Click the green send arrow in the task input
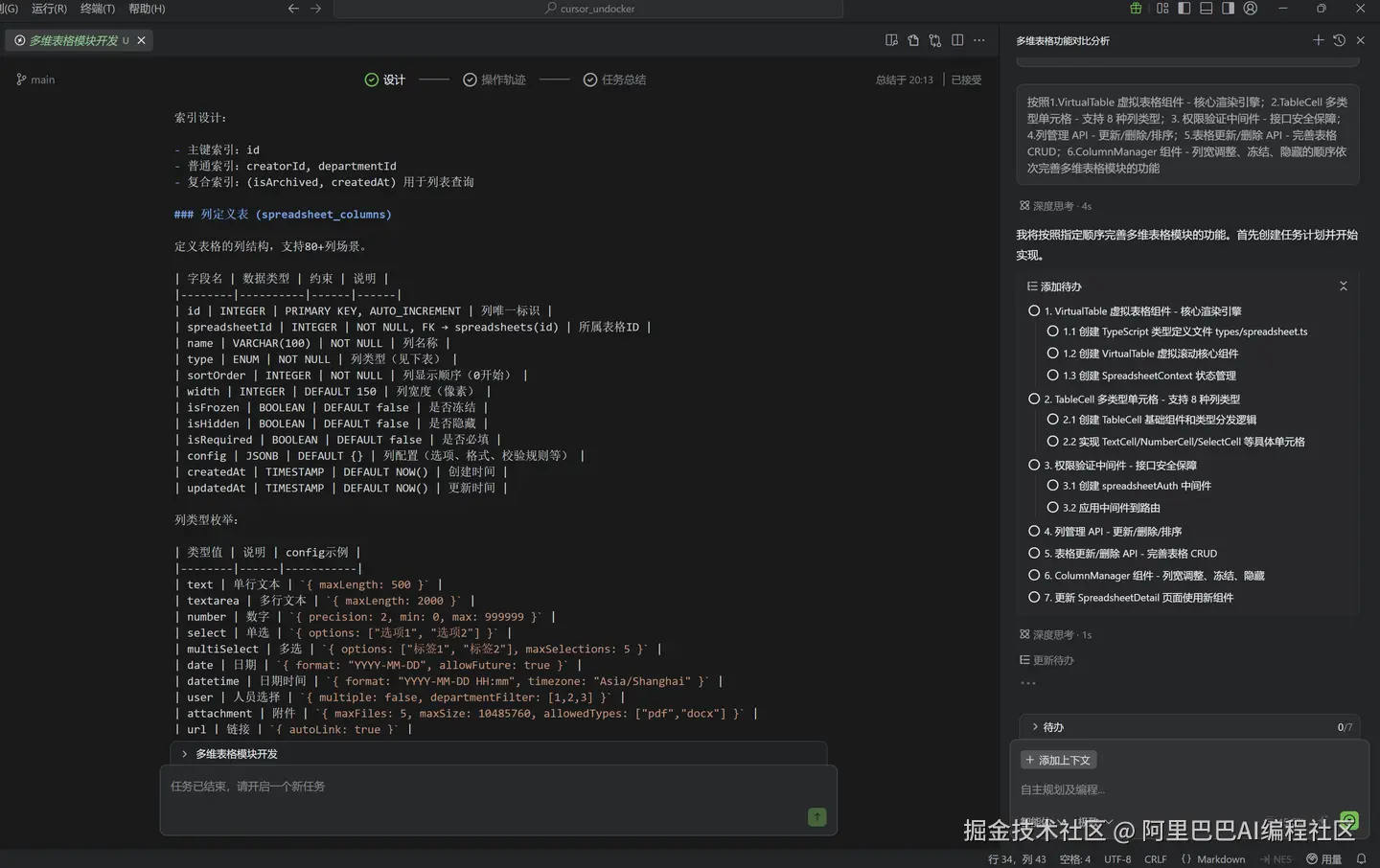1380x868 pixels. 816,817
